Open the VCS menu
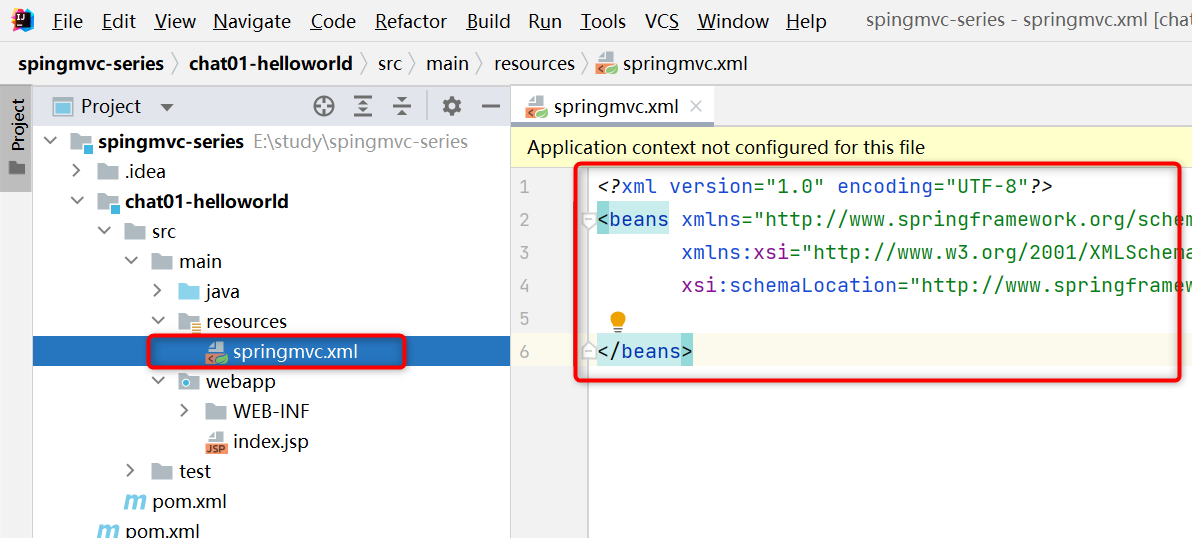The height and width of the screenshot is (538, 1192). click(662, 21)
